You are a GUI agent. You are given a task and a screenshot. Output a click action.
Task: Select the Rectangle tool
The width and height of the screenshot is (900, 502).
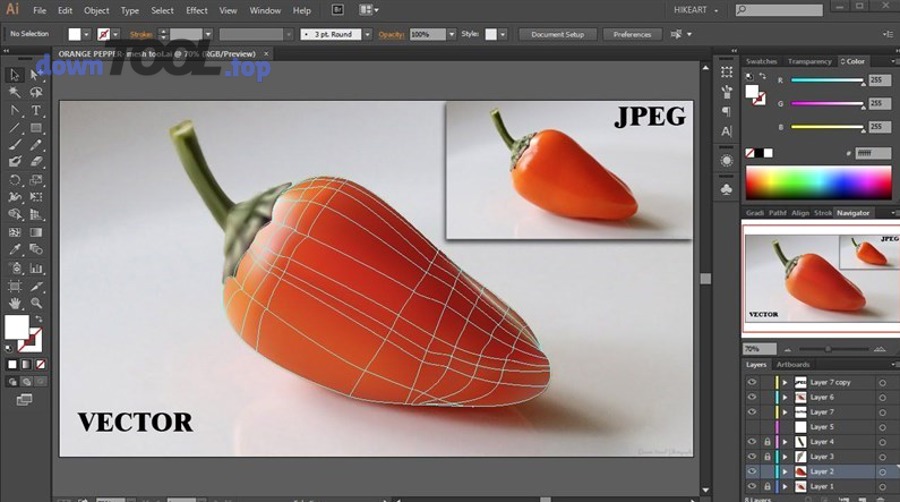tap(36, 128)
